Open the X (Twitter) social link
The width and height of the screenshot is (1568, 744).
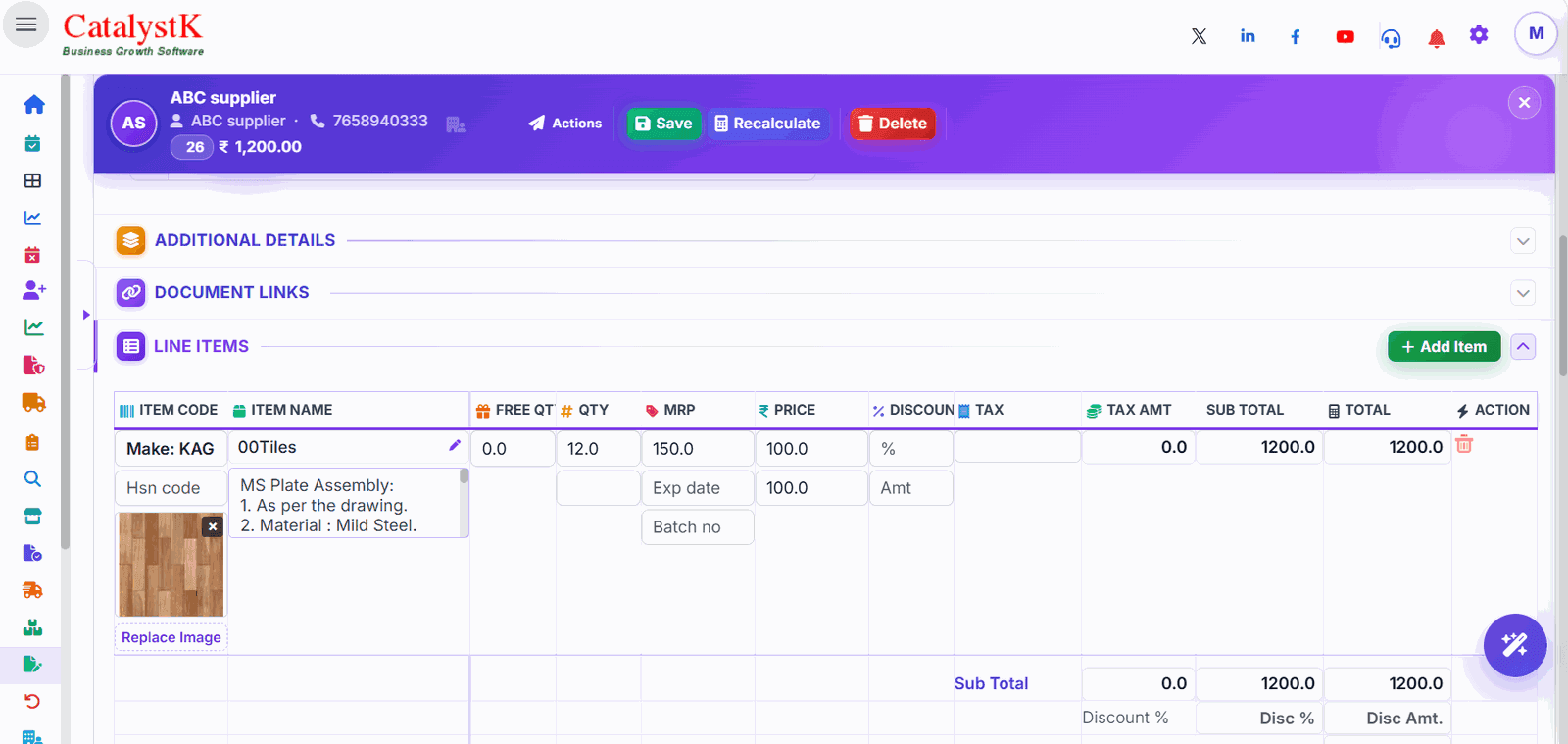click(x=1199, y=36)
